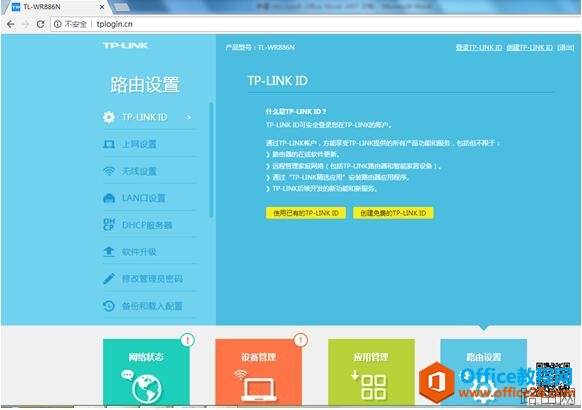Click the TP-LINK ID page heading
The image size is (582, 410).
coord(278,81)
